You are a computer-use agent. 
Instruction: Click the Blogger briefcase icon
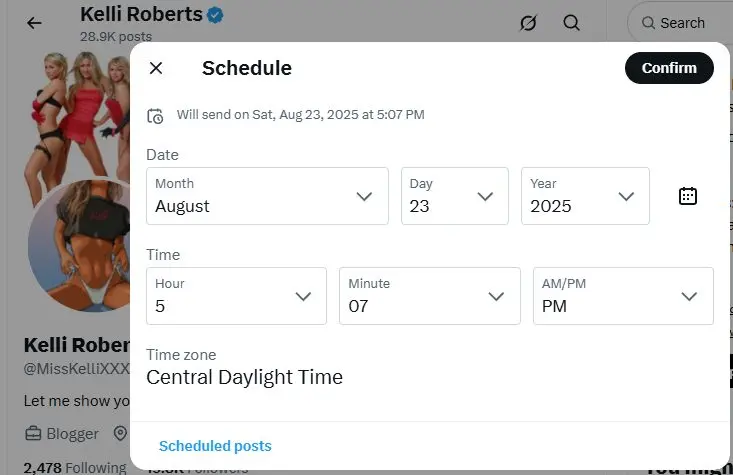tap(33, 434)
